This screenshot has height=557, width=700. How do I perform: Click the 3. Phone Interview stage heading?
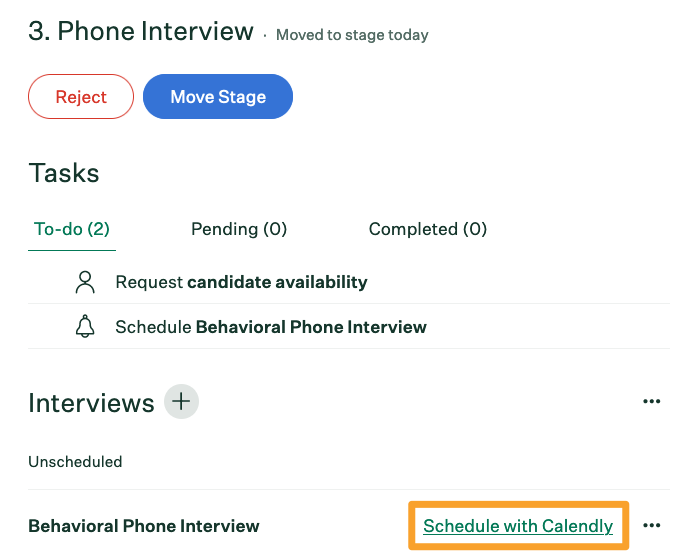pos(141,32)
